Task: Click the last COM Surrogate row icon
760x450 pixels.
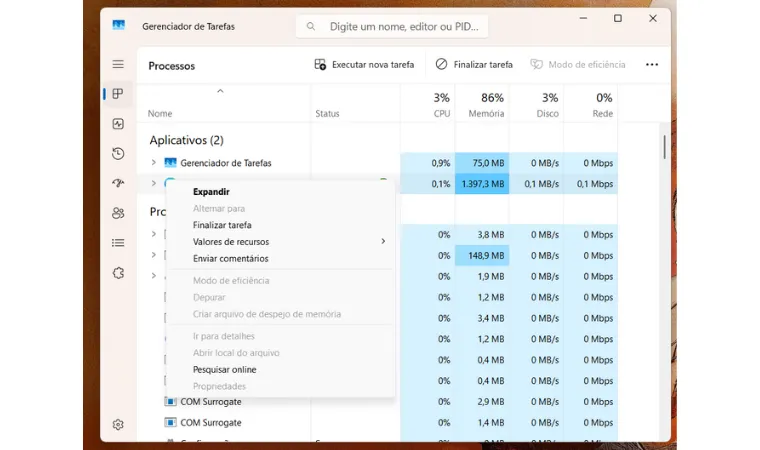Action: tap(170, 422)
